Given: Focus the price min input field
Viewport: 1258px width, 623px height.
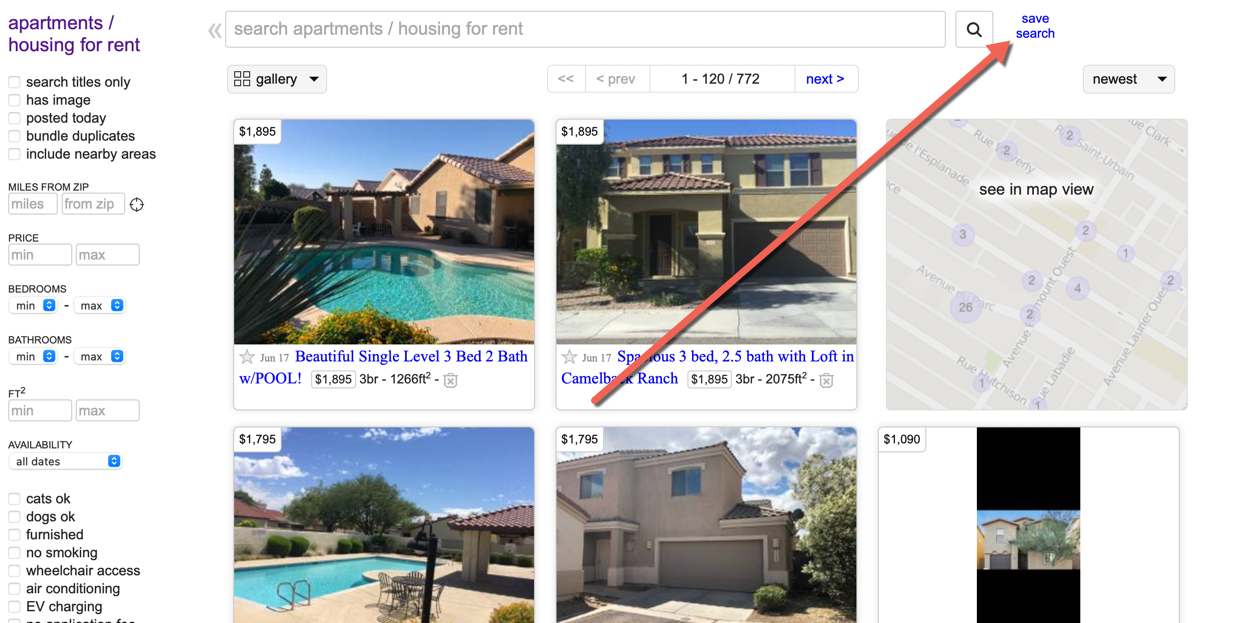Looking at the screenshot, I should click(x=40, y=255).
